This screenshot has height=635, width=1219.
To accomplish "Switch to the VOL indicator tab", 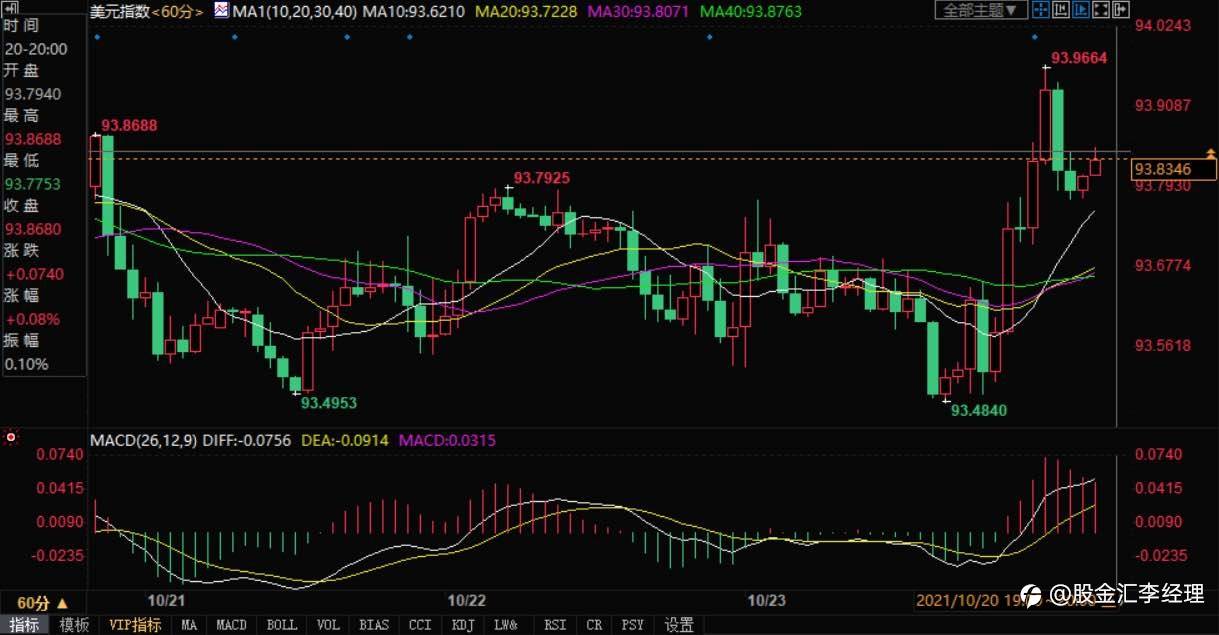I will [x=328, y=625].
